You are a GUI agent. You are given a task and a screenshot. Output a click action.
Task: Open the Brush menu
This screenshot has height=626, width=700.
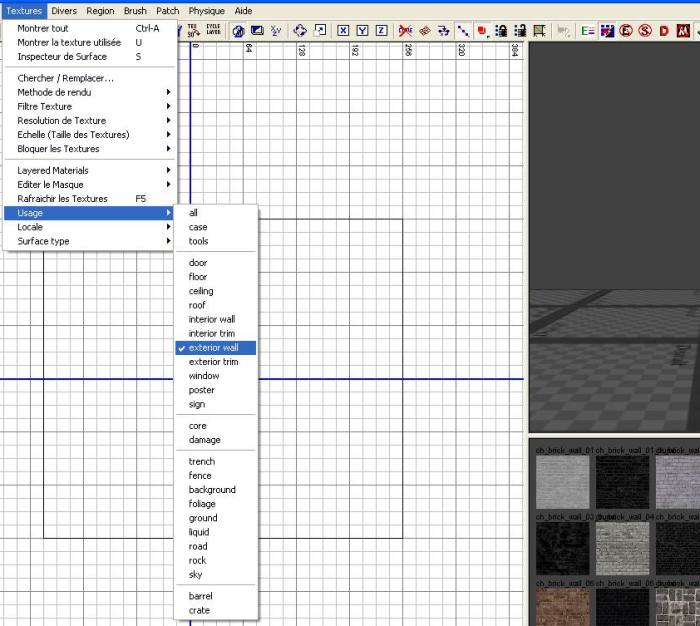135,11
